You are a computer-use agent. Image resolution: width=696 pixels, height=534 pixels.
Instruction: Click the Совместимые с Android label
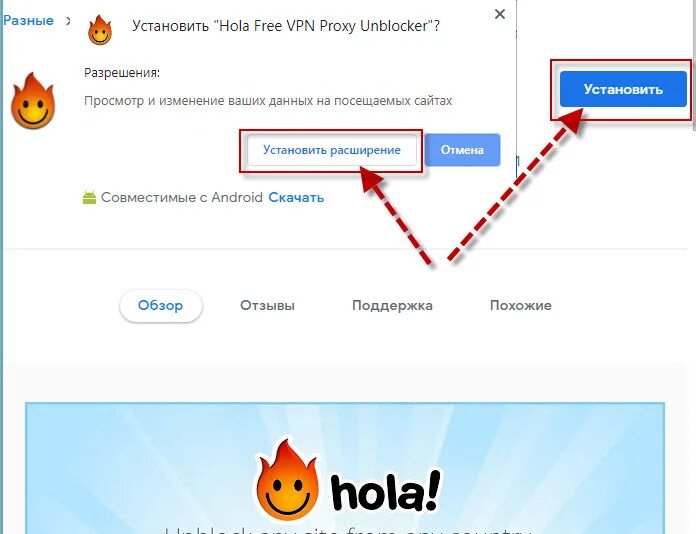182,198
